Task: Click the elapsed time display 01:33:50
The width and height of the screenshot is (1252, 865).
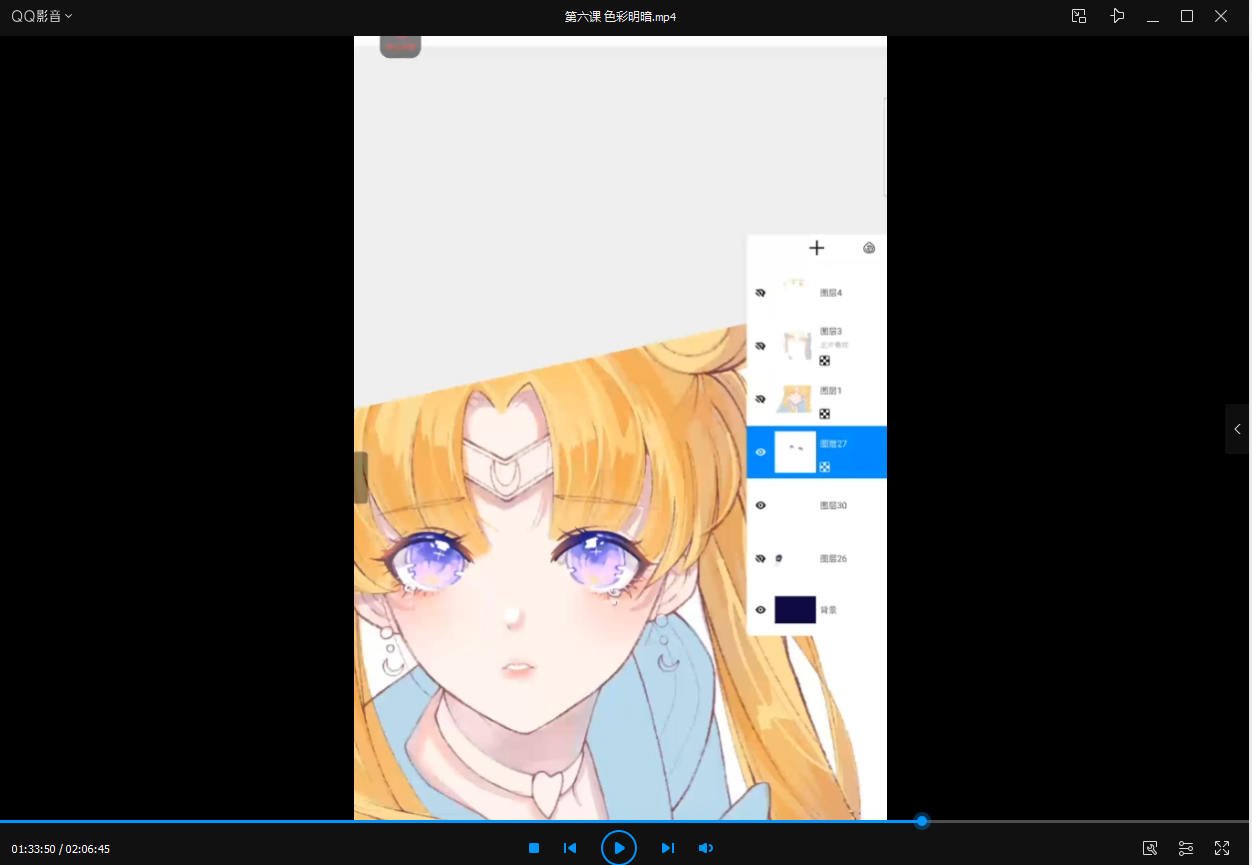Action: click(33, 849)
